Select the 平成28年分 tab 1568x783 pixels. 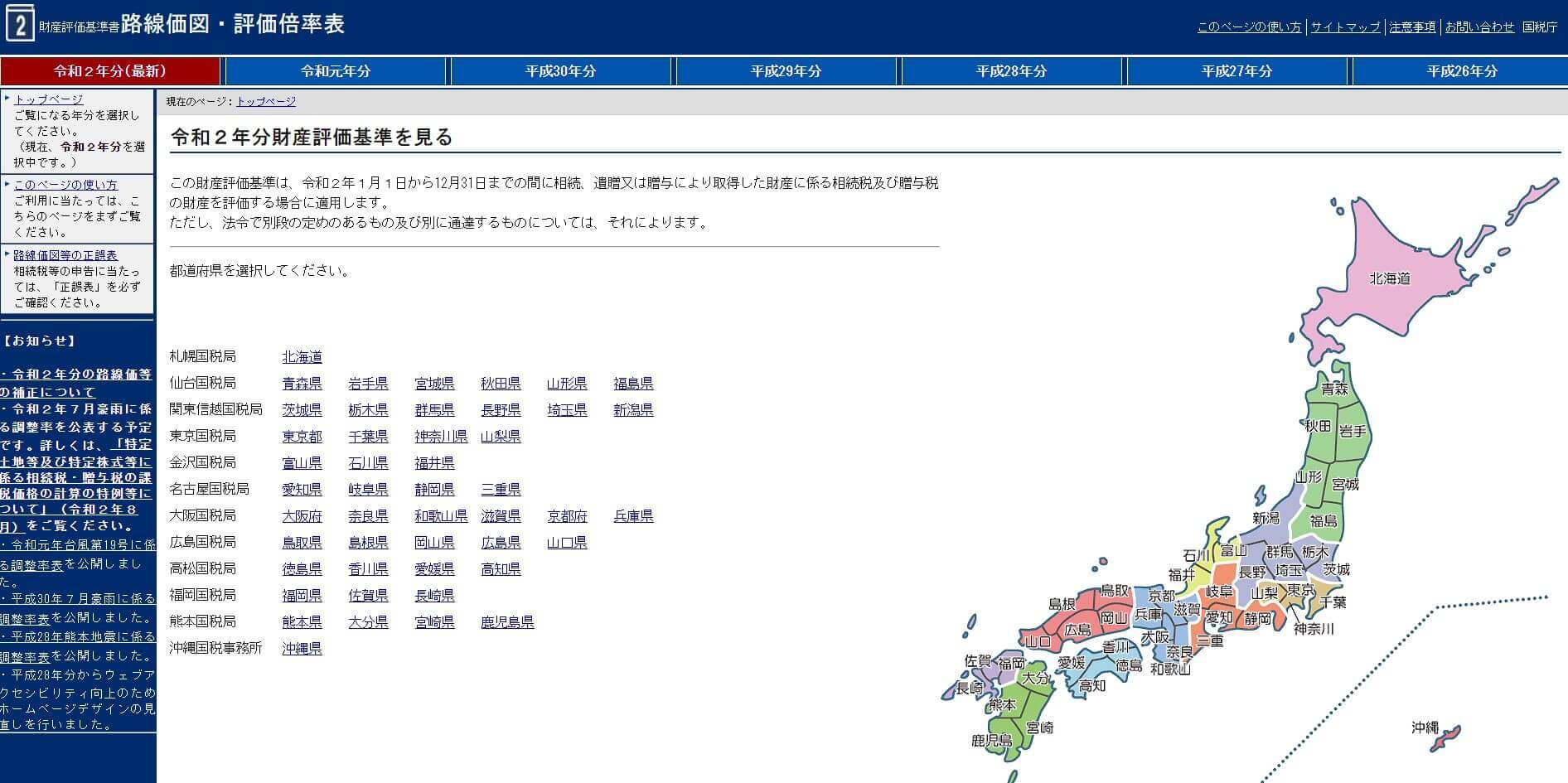click(x=1012, y=71)
